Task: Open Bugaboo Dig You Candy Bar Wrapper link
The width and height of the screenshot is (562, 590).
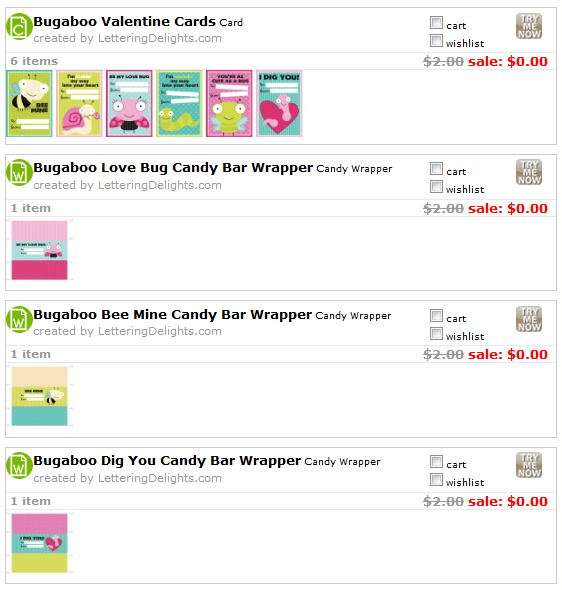Action: click(x=167, y=461)
